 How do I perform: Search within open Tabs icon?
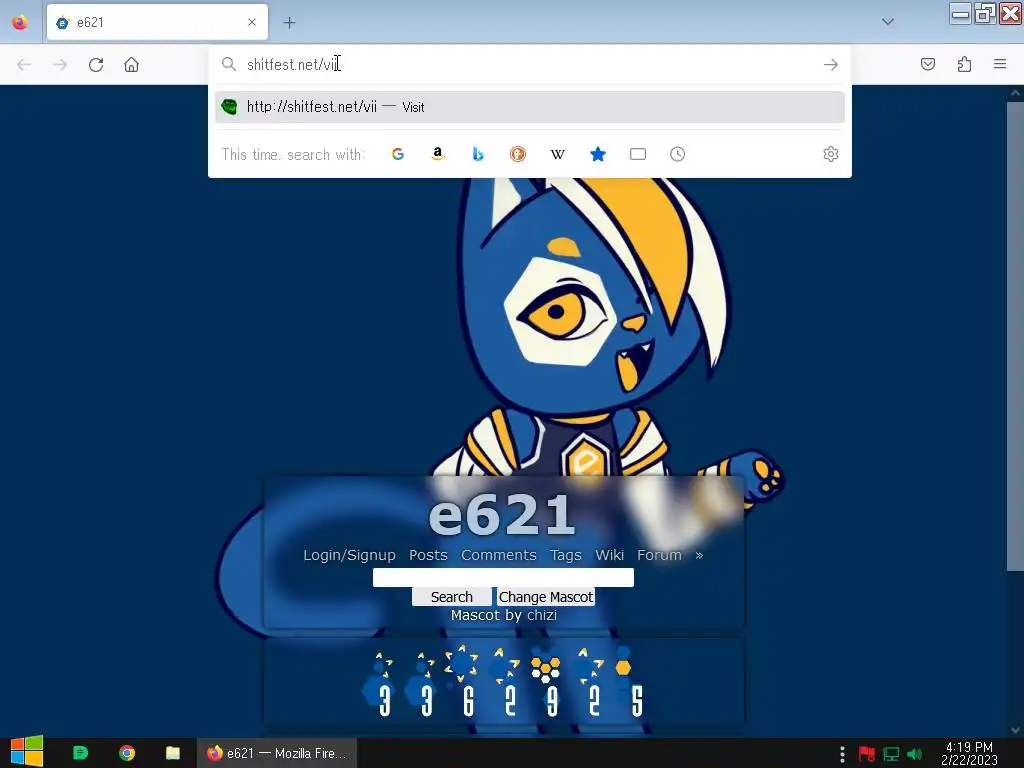pyautogui.click(x=638, y=154)
